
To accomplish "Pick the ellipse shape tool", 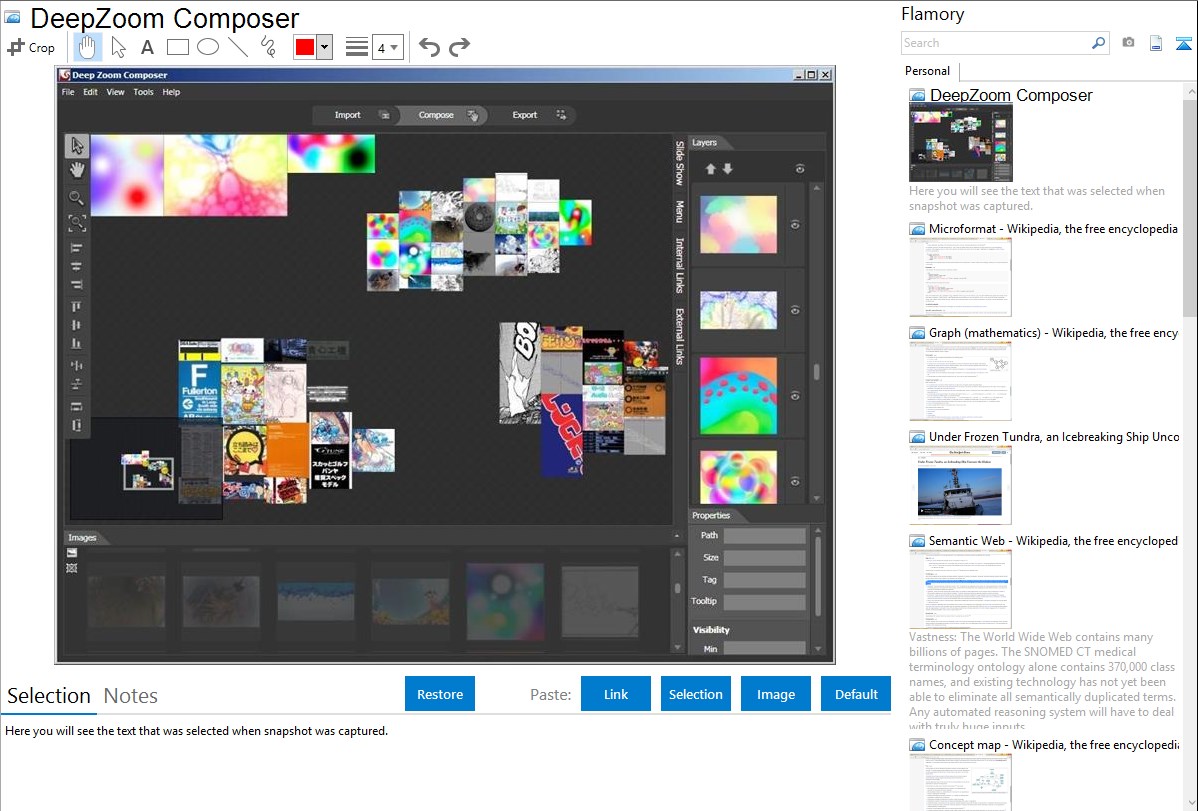I will point(208,47).
